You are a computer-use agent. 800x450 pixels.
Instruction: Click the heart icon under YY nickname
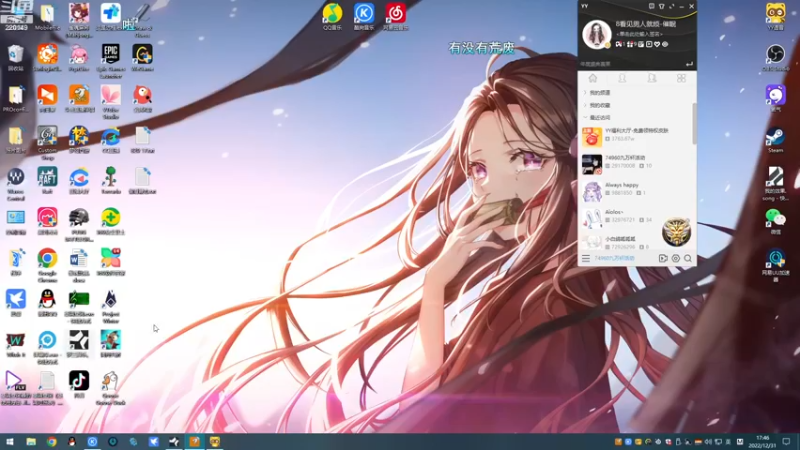coord(657,44)
